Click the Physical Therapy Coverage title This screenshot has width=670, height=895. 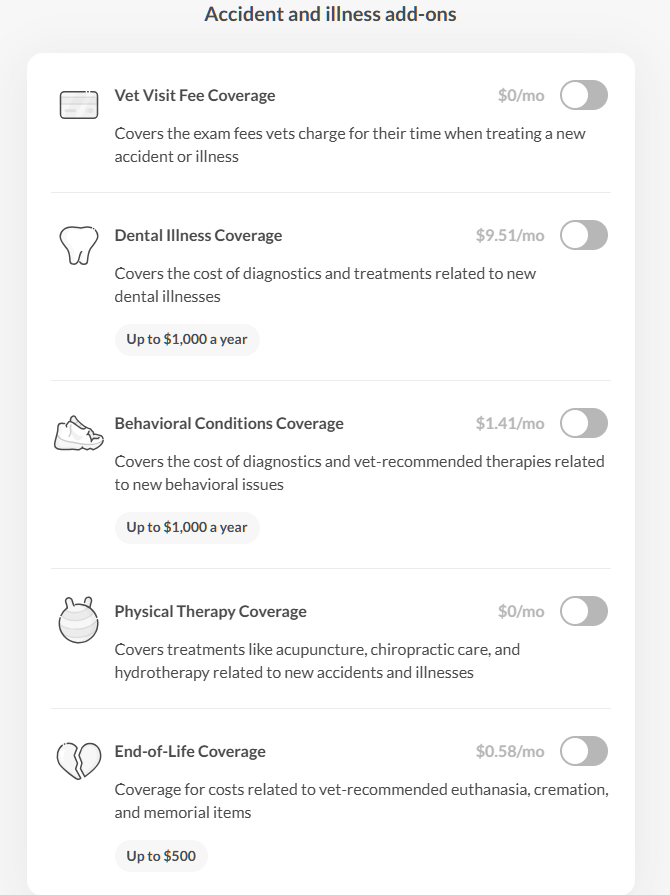[x=210, y=611]
